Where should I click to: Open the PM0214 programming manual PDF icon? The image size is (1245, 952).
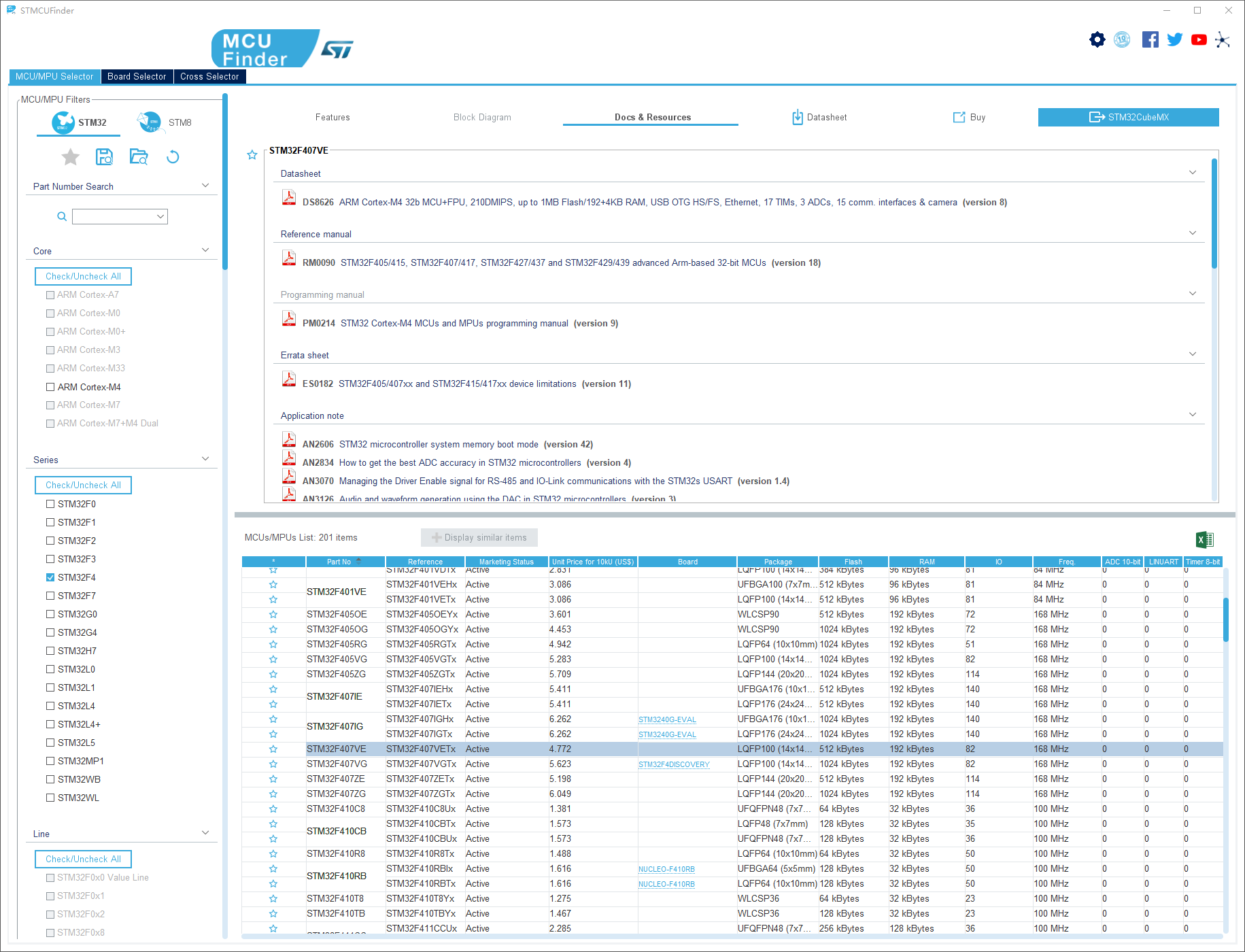coord(289,319)
